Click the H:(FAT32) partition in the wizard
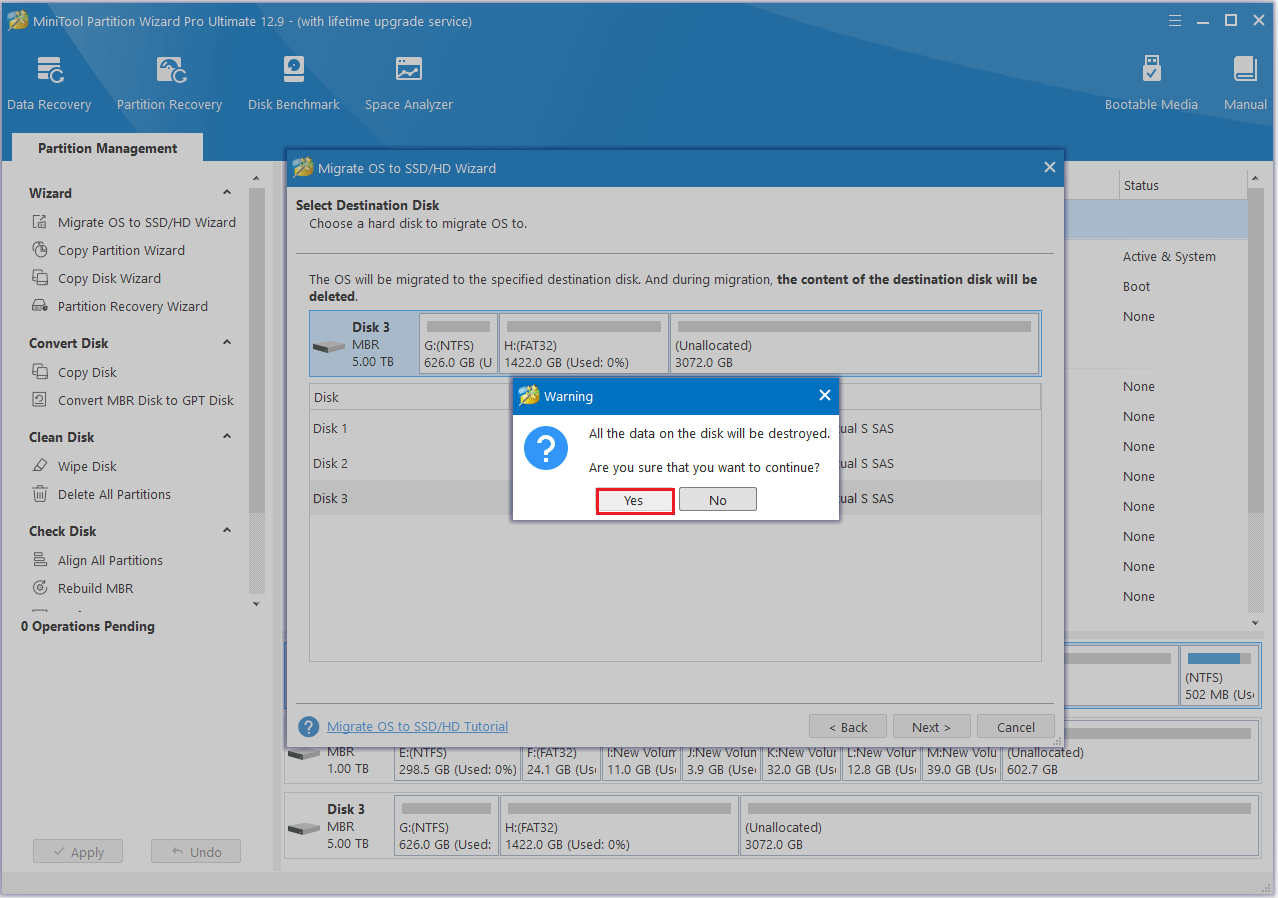 point(584,344)
